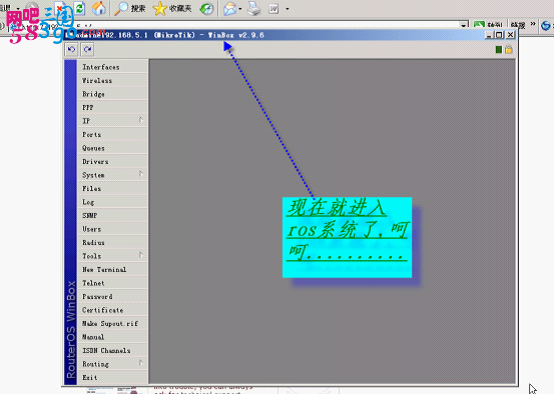Click the browser refresh icon

click(80, 8)
